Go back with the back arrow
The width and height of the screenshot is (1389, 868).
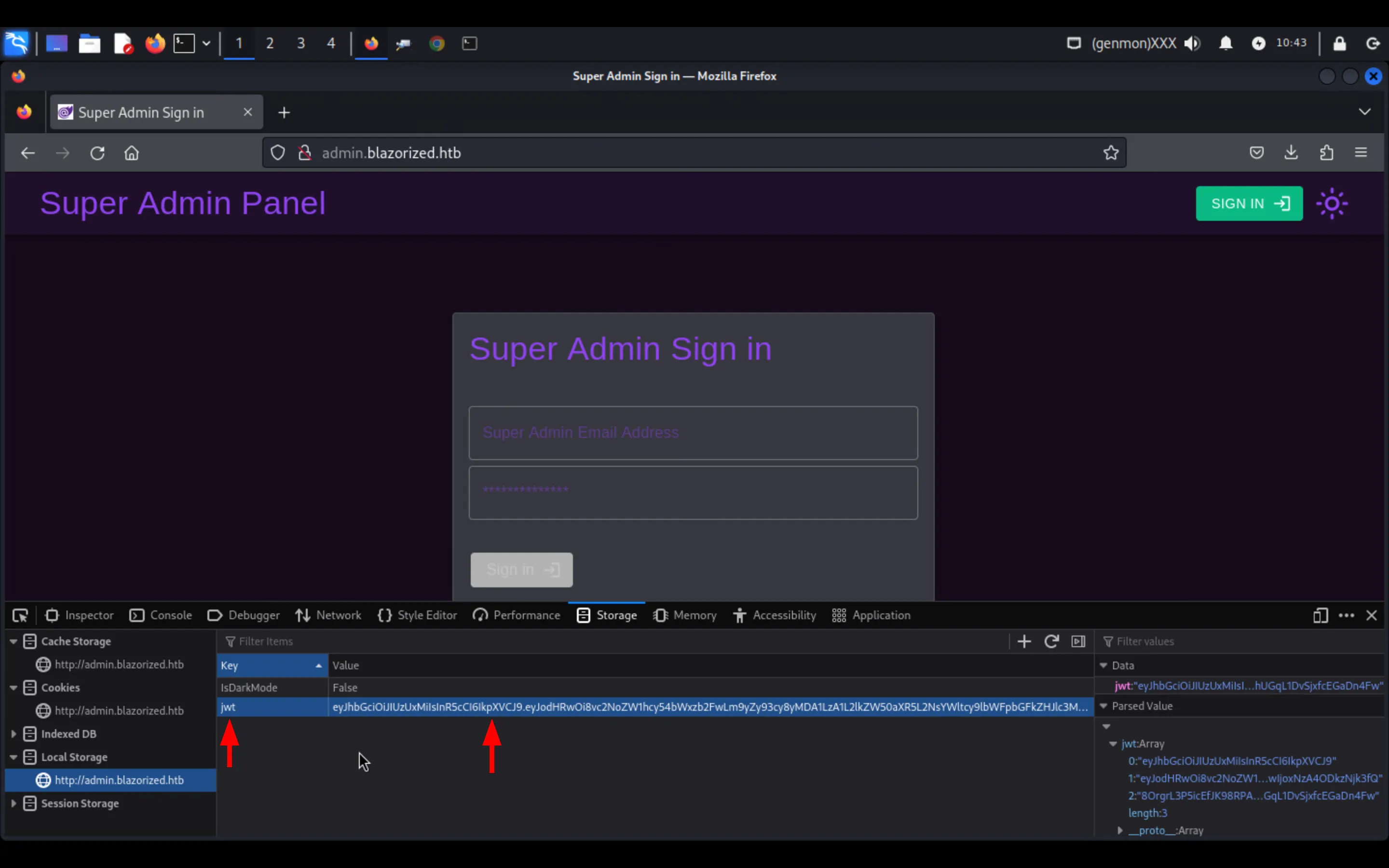(27, 153)
